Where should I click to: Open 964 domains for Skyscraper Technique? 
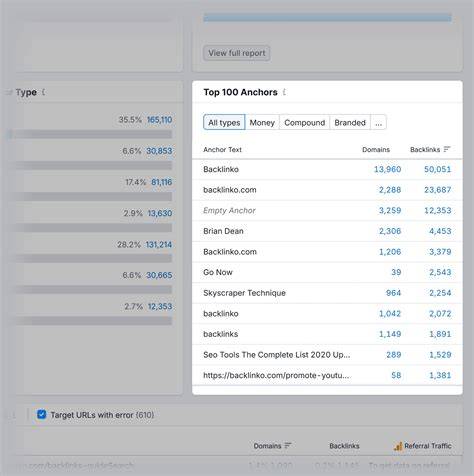pos(393,293)
